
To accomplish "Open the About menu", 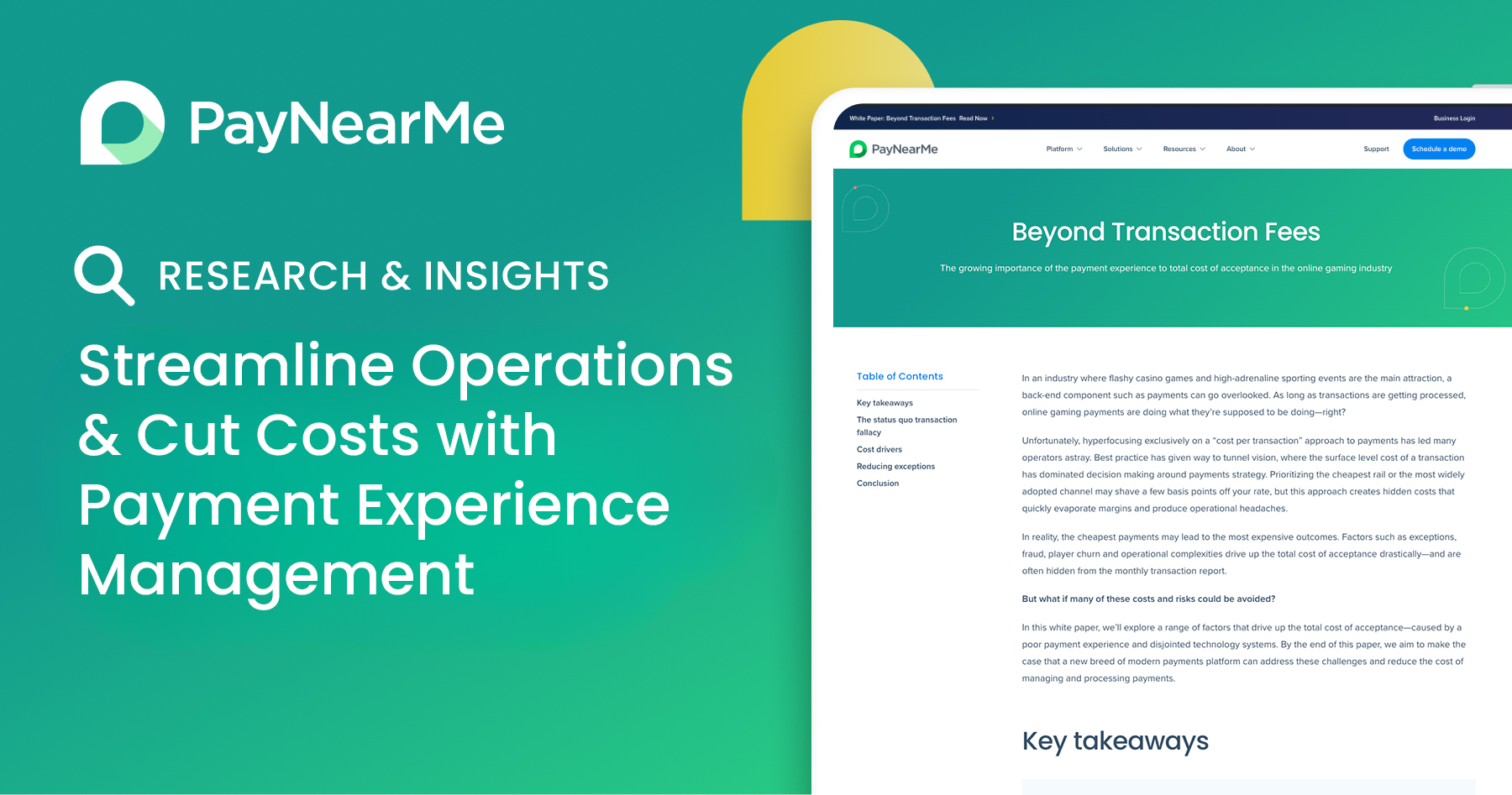I will (x=1241, y=149).
